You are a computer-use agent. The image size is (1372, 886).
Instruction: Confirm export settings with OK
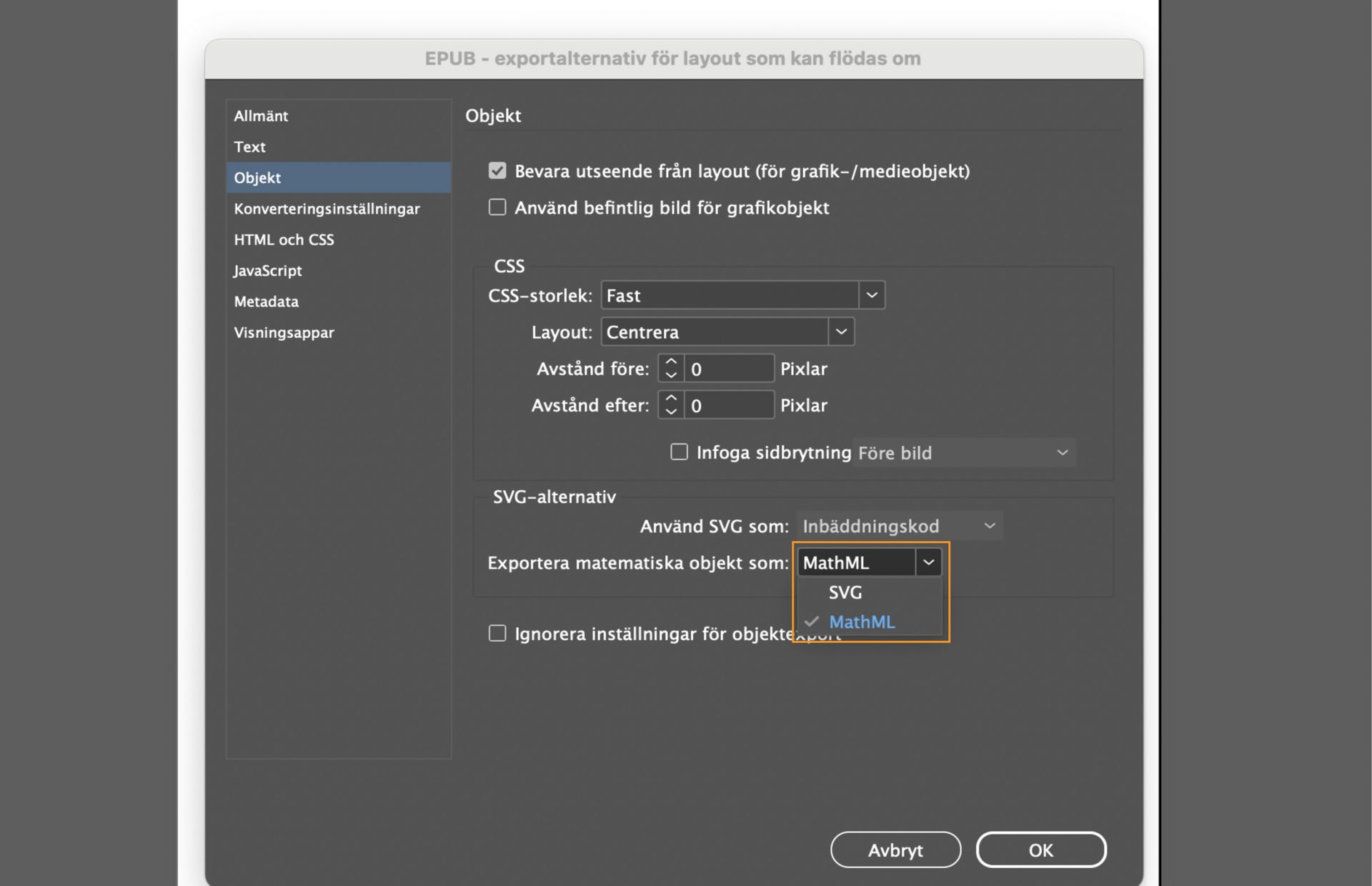[1041, 850]
